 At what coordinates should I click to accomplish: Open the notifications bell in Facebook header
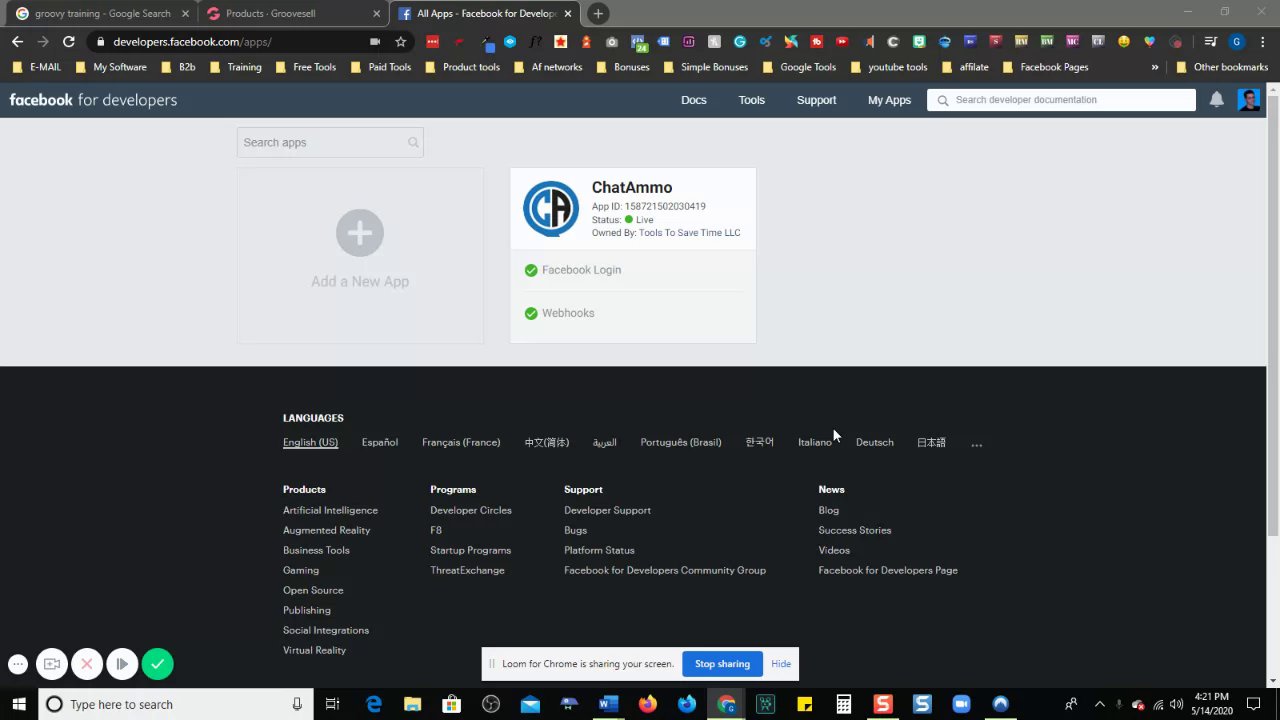coord(1216,100)
